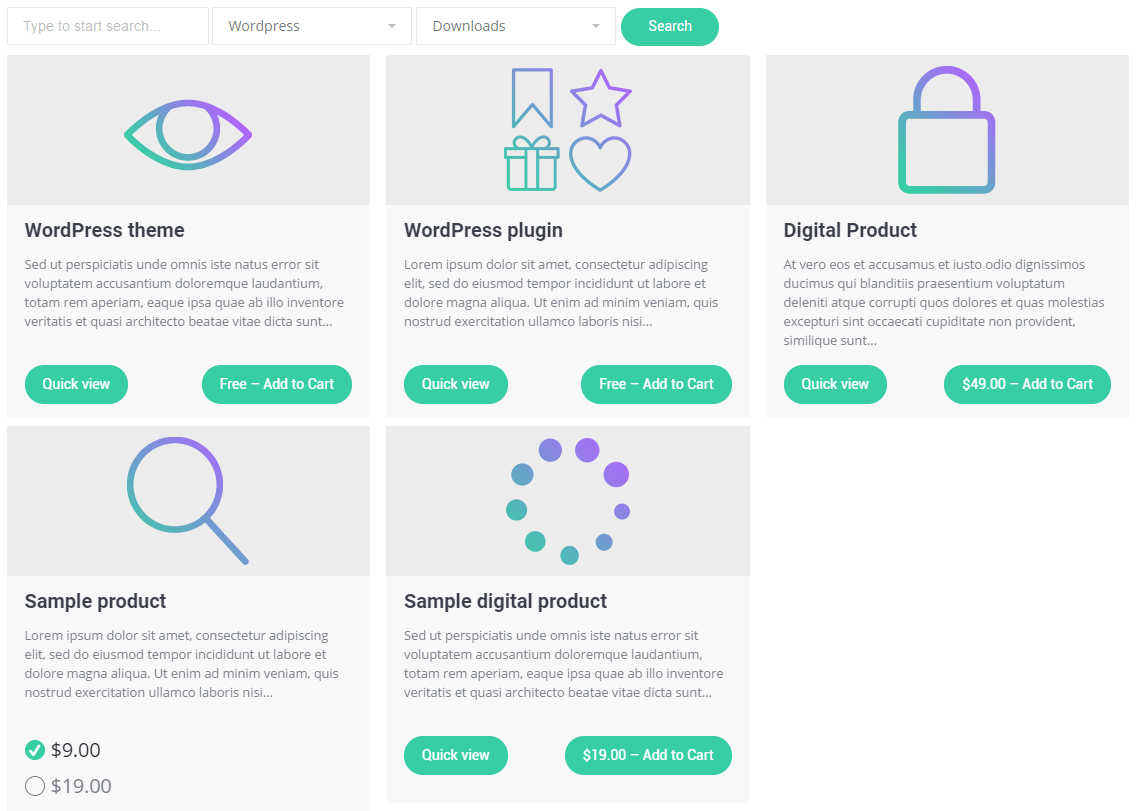
Task: Quick view the WordPress plugin
Action: click(x=456, y=384)
